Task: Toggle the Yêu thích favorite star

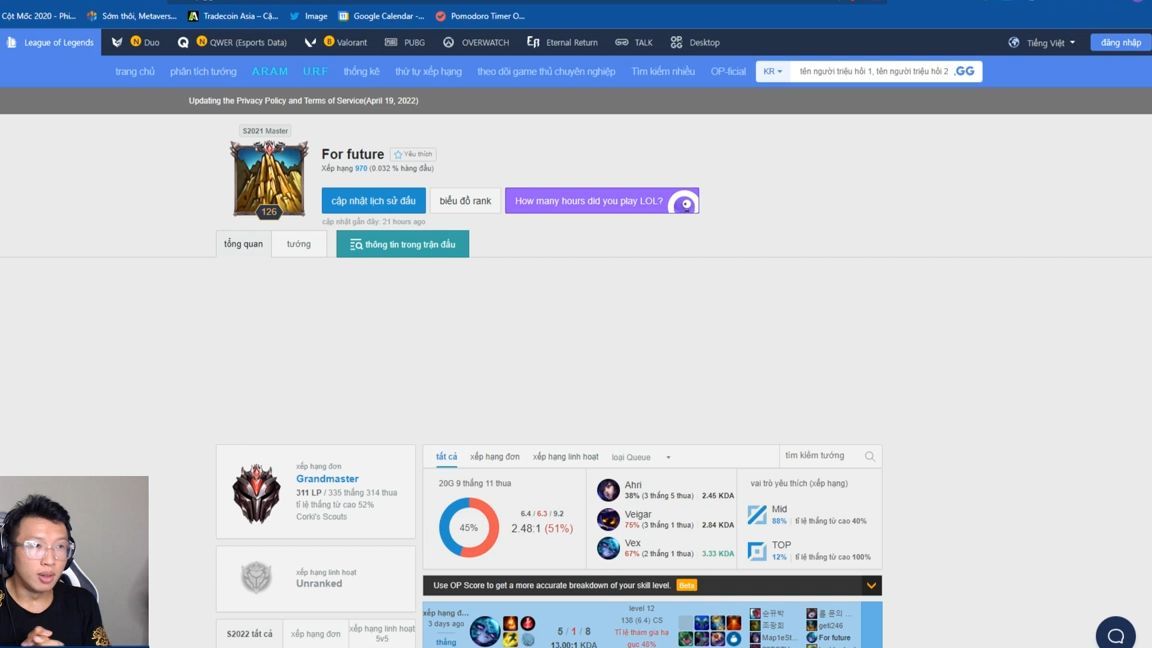Action: [412, 154]
